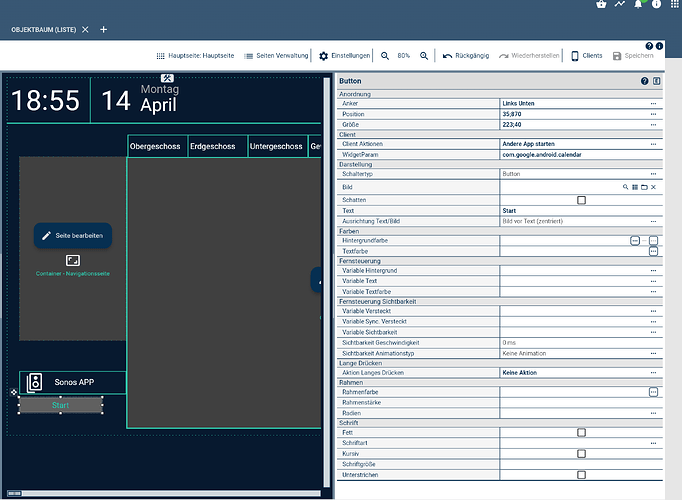
Task: Open Einstellungen in the toolbar
Action: pyautogui.click(x=344, y=56)
